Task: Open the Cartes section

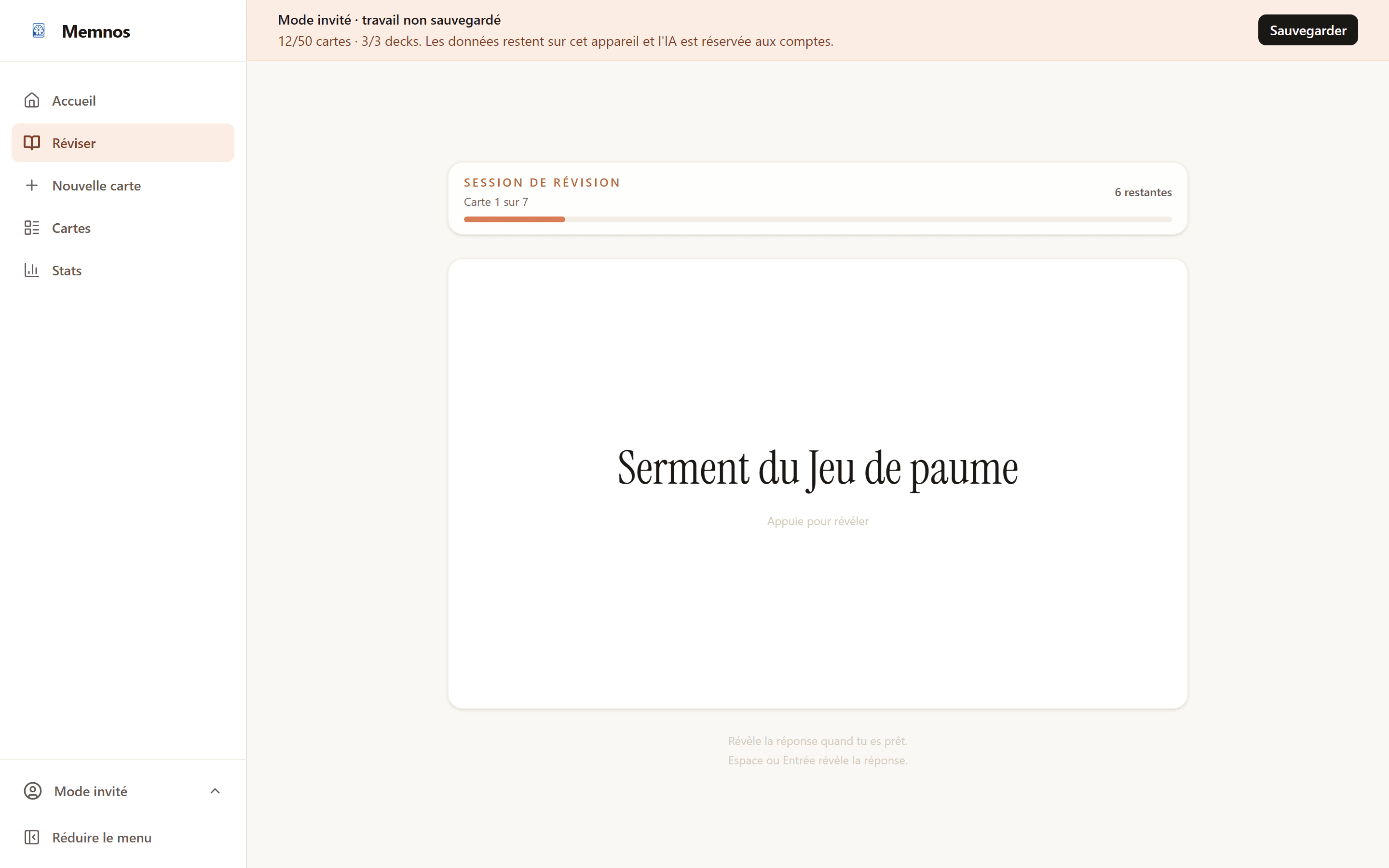Action: (x=123, y=228)
